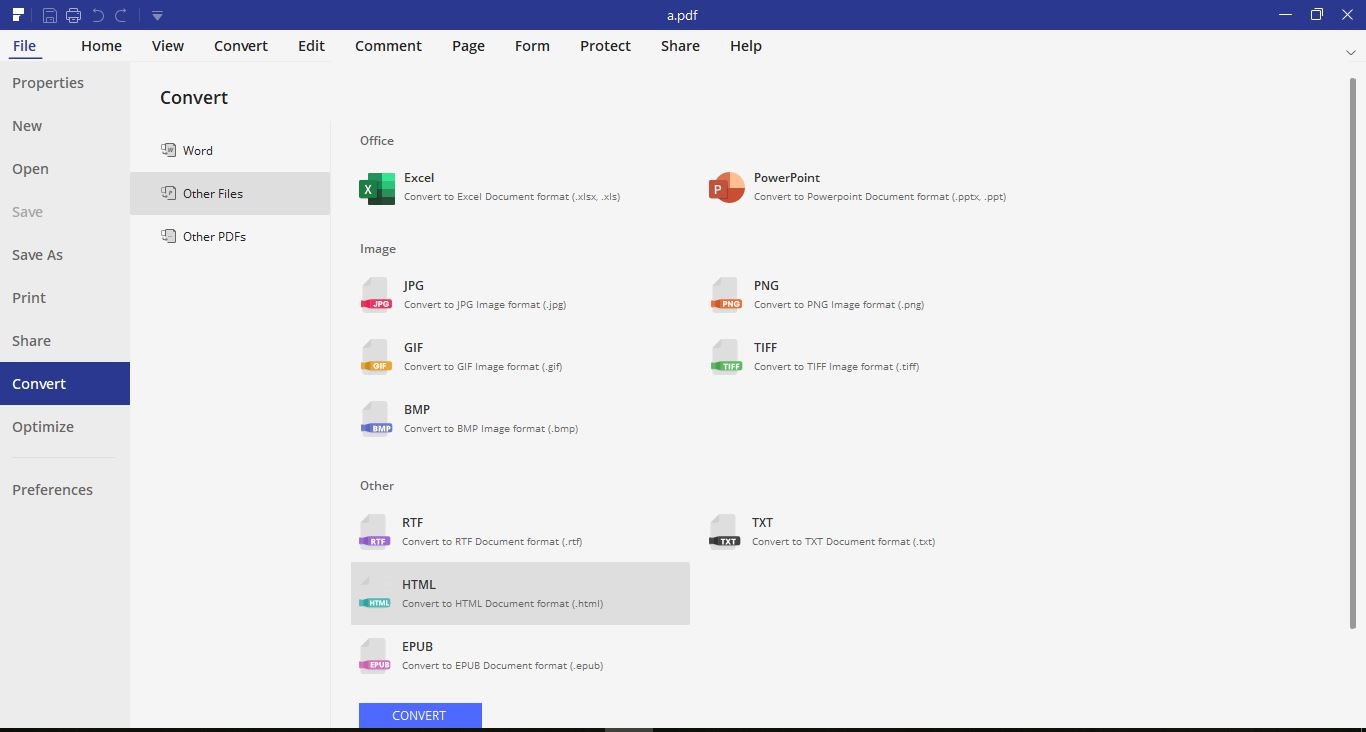Click the Undo arrow icon
This screenshot has height=732, width=1366.
[98, 15]
